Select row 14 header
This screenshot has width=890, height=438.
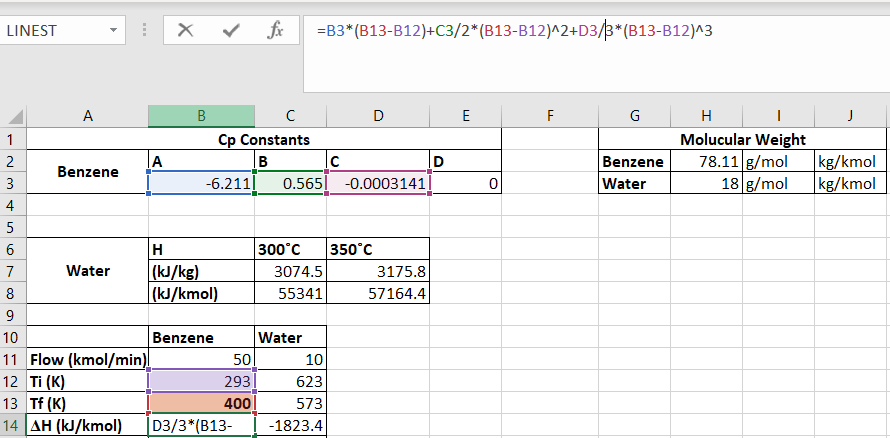tap(12, 425)
